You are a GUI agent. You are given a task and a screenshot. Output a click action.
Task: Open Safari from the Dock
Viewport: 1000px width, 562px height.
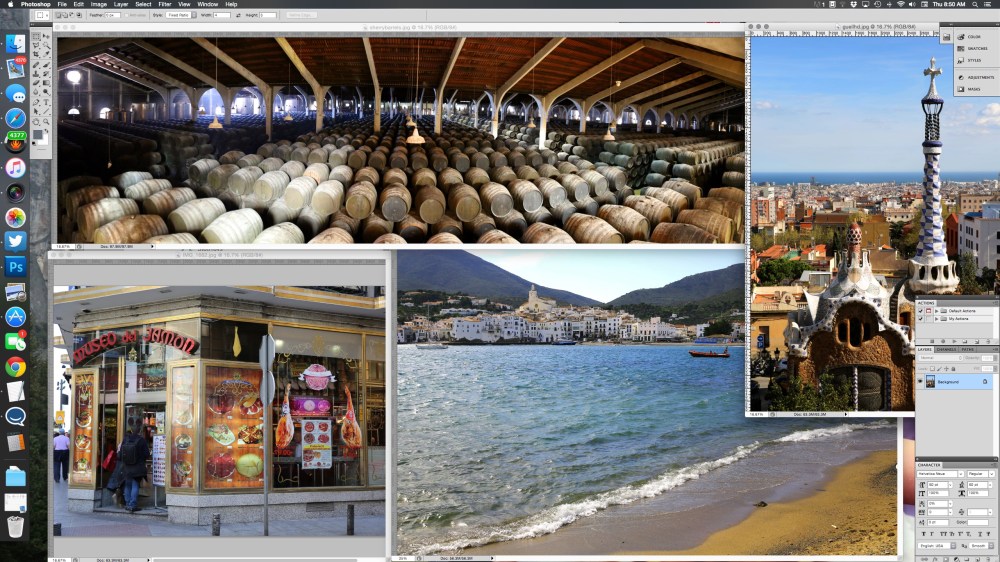pyautogui.click(x=15, y=118)
